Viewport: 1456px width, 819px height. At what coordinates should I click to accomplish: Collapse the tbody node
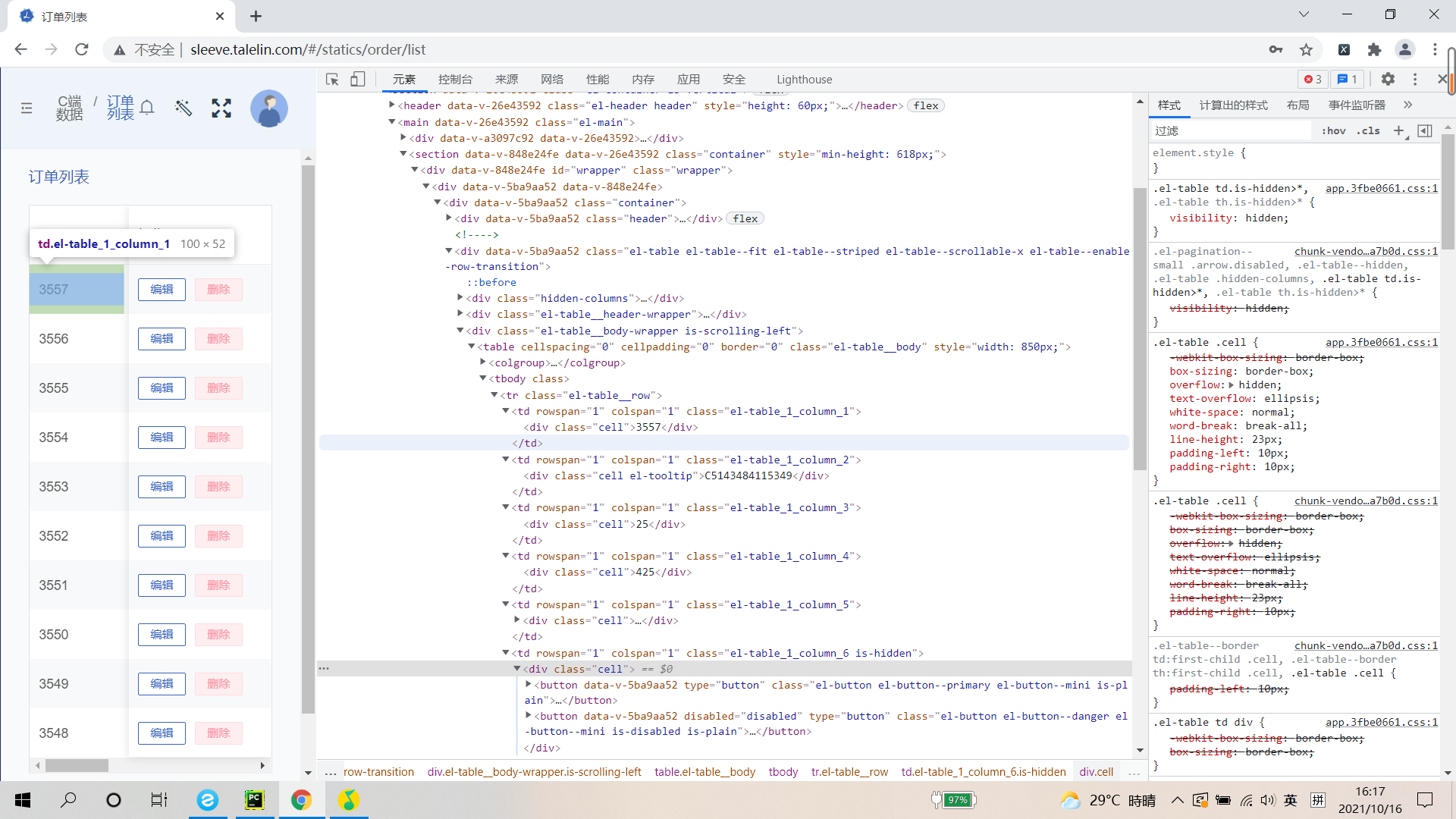click(483, 378)
